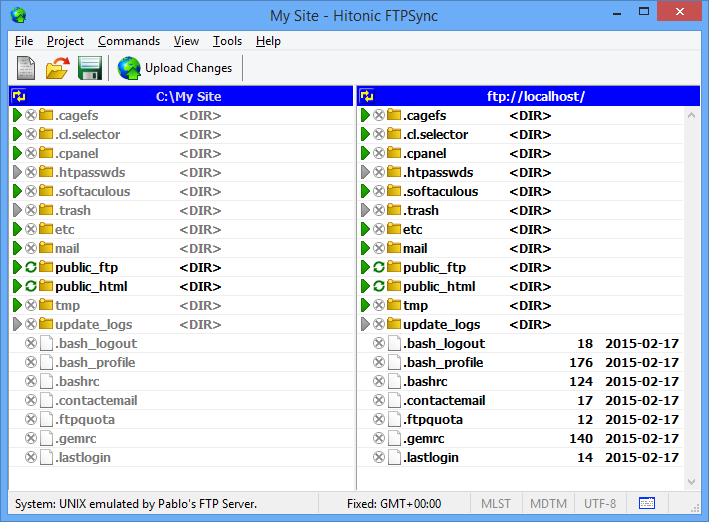Click the local update_logs folder icon
The width and height of the screenshot is (709, 522).
pos(46,324)
